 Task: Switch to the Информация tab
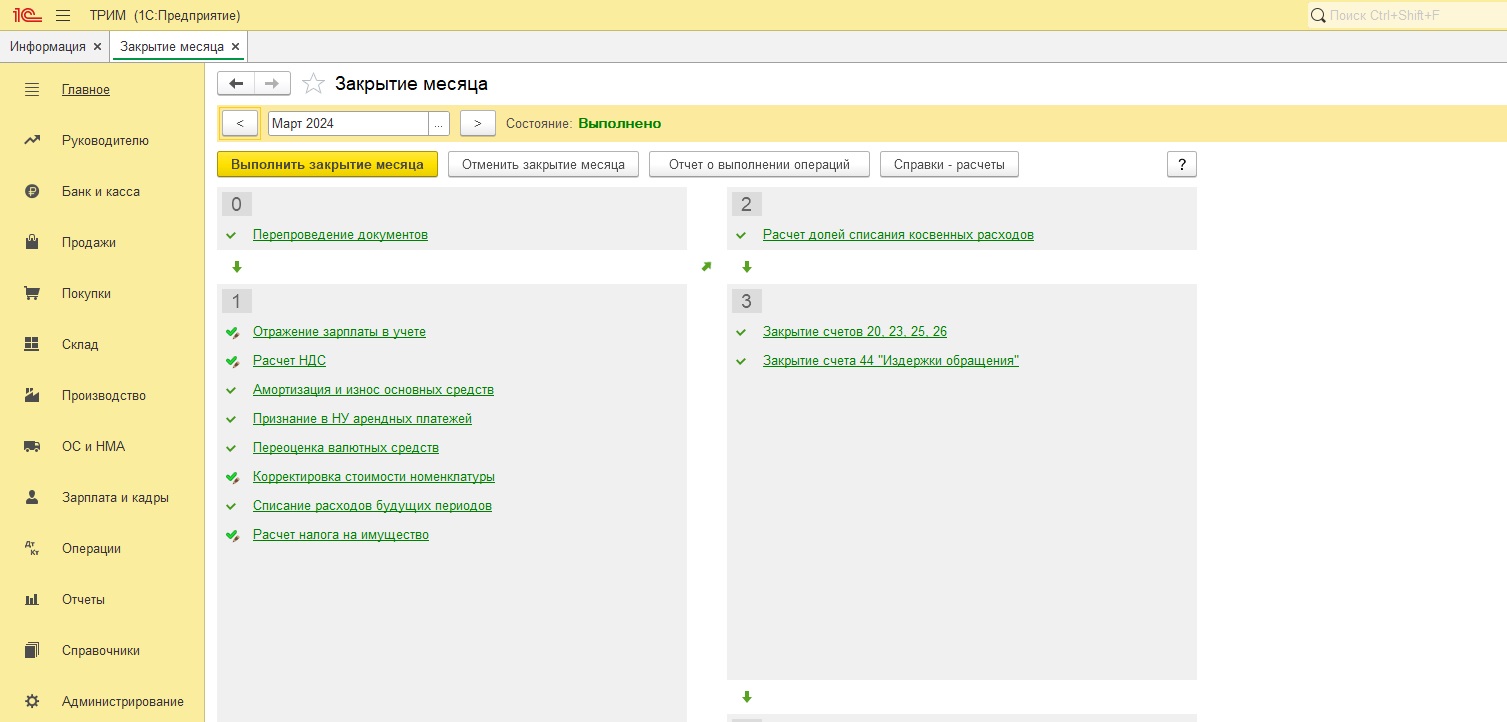pyautogui.click(x=48, y=47)
